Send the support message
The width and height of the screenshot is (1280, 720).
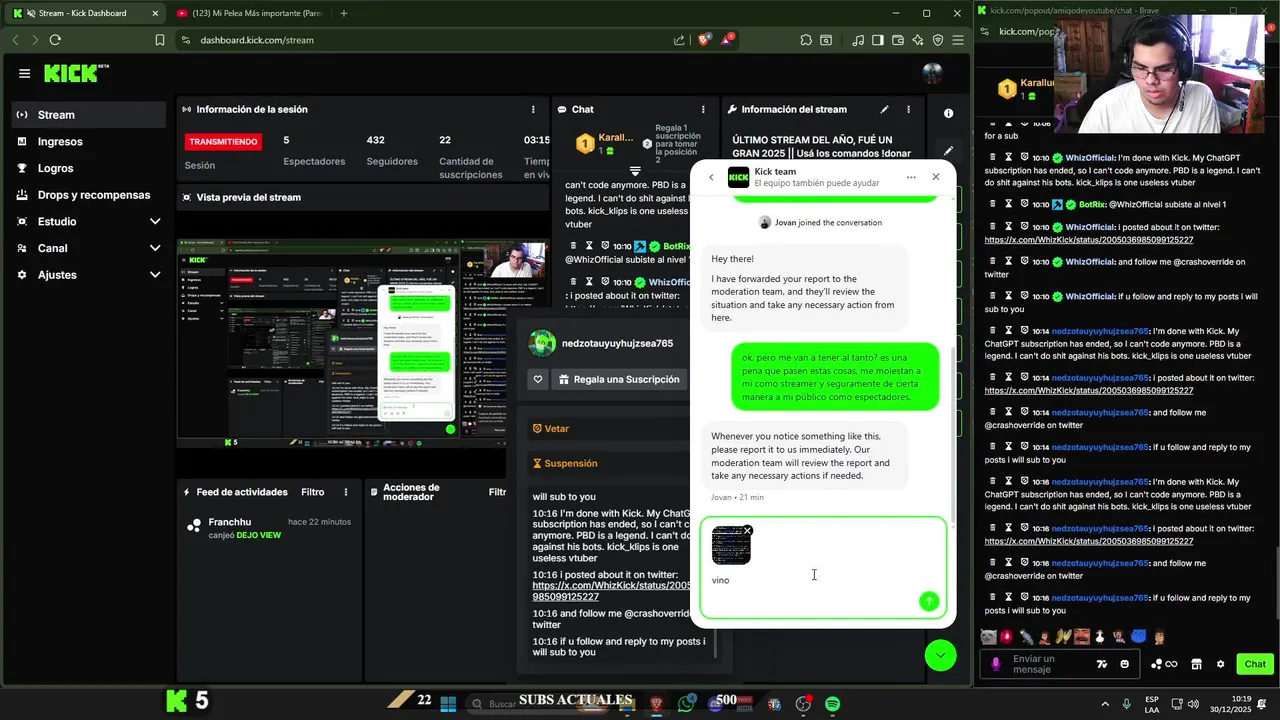(x=929, y=601)
